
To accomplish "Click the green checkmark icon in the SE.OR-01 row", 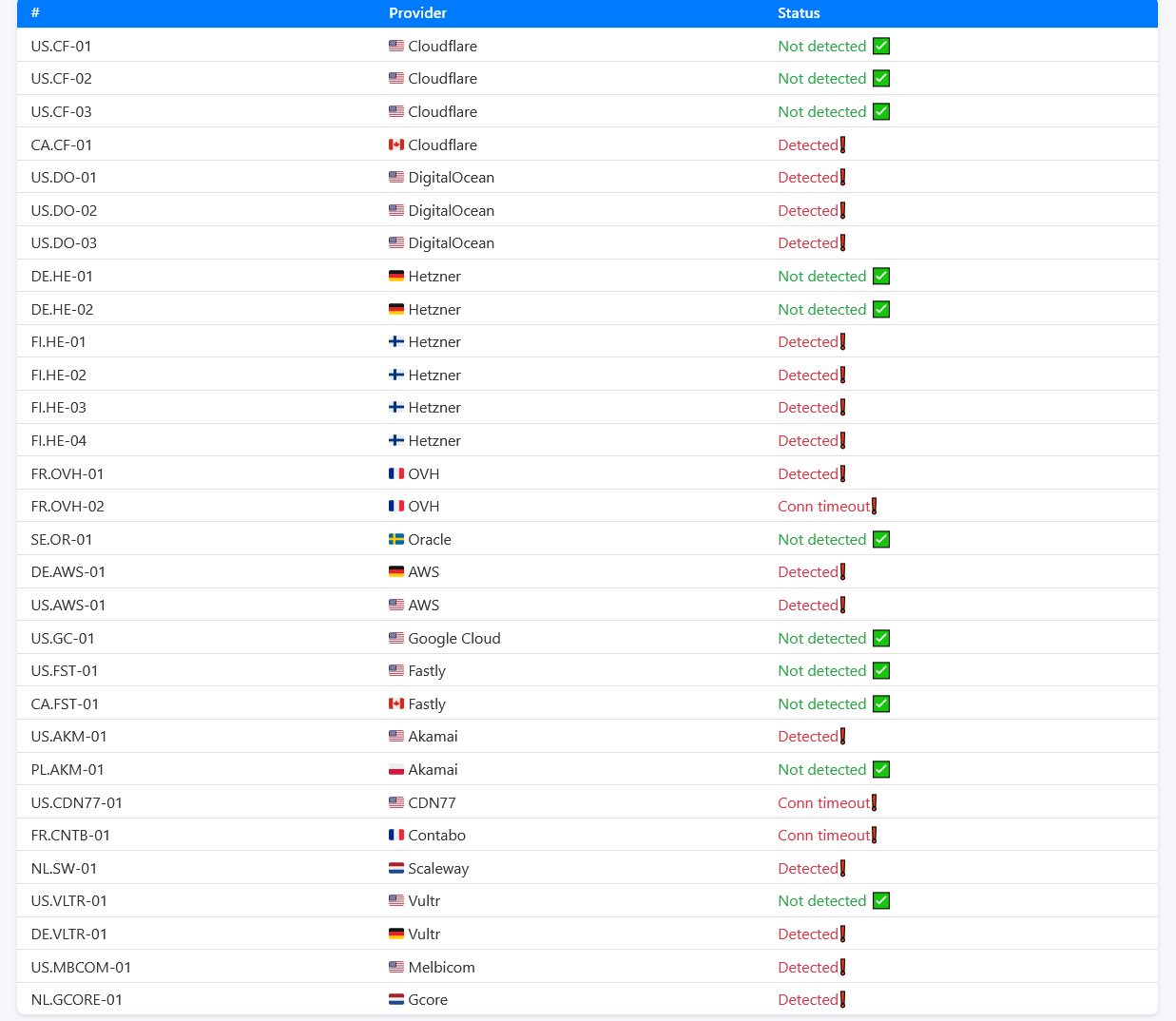I will click(881, 539).
